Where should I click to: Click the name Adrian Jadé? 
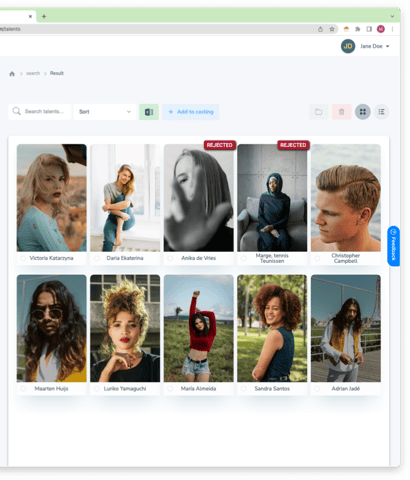pyautogui.click(x=346, y=389)
